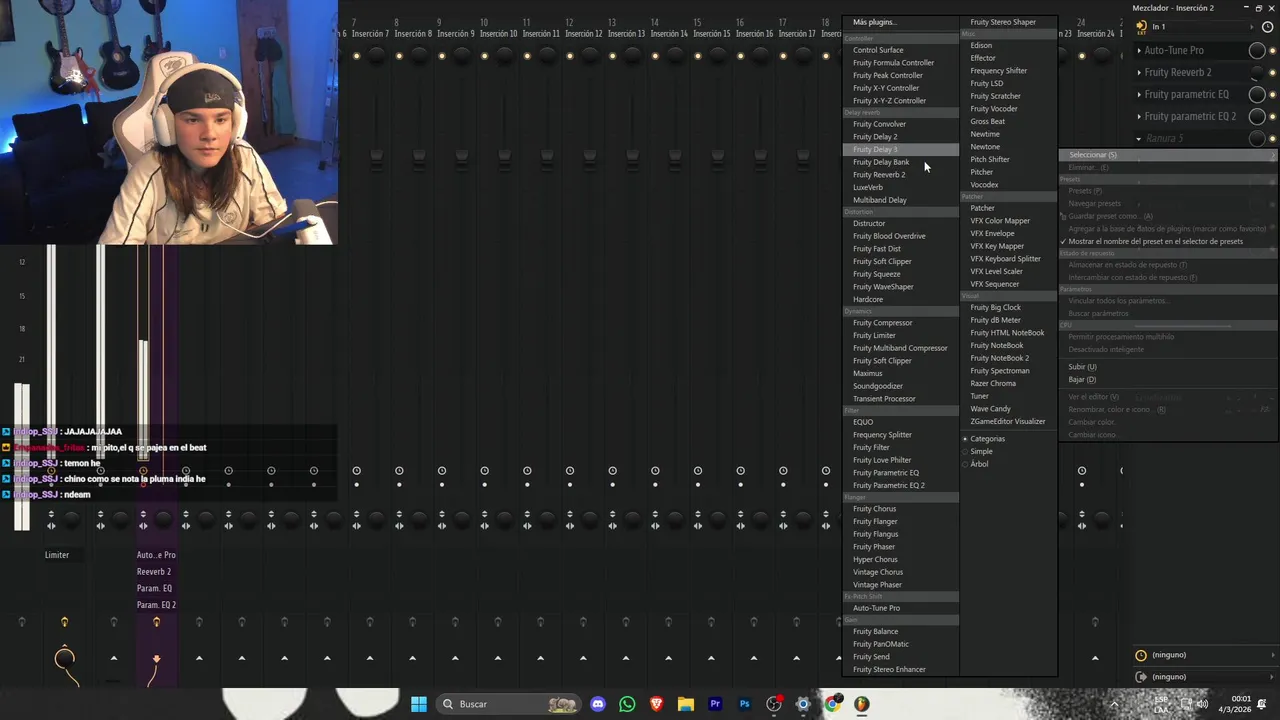Open Fruity parametric EQ slot dropdown arrow
This screenshot has height=720, width=1280.
pyautogui.click(x=1139, y=94)
